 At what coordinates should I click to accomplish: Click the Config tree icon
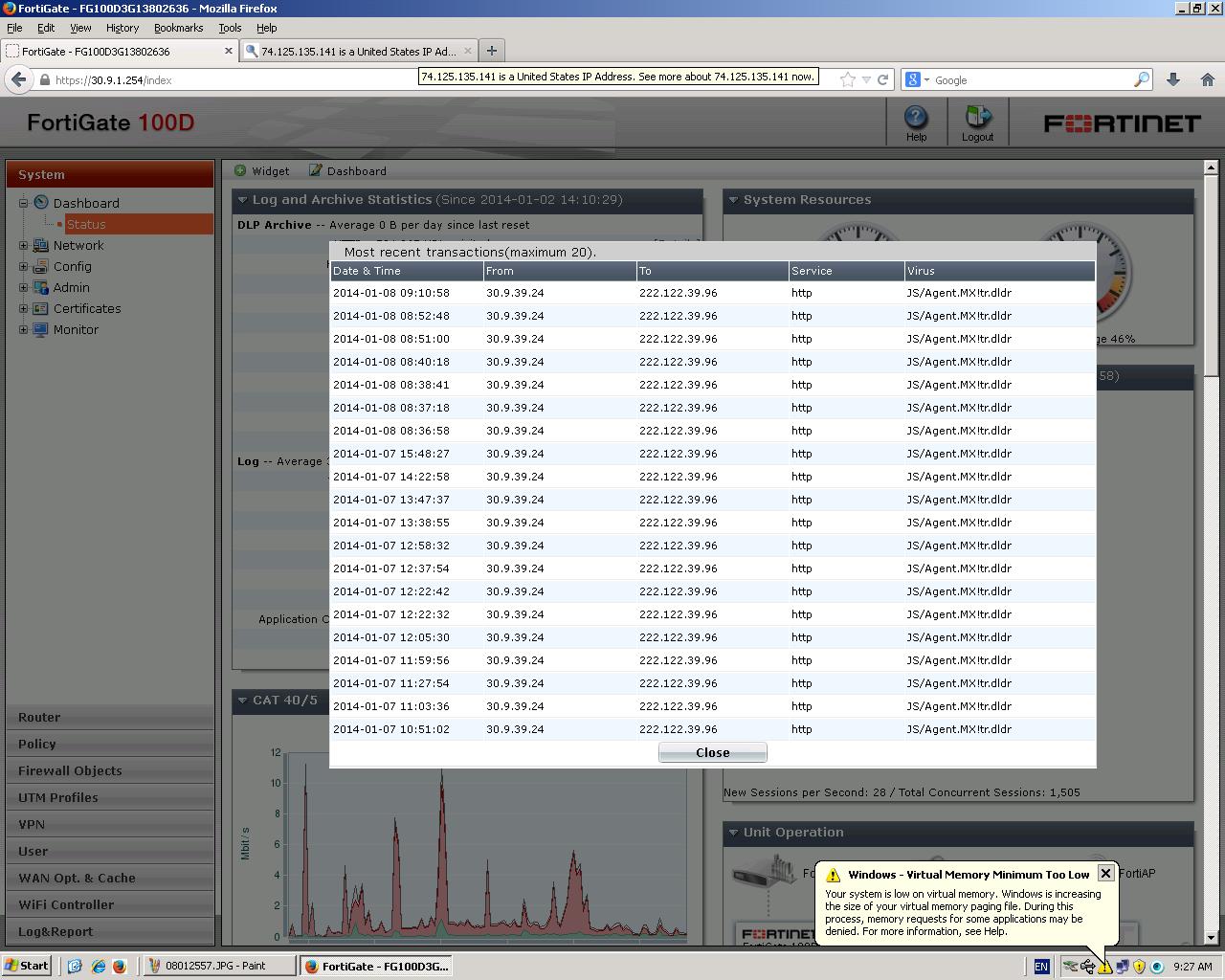tap(40, 266)
